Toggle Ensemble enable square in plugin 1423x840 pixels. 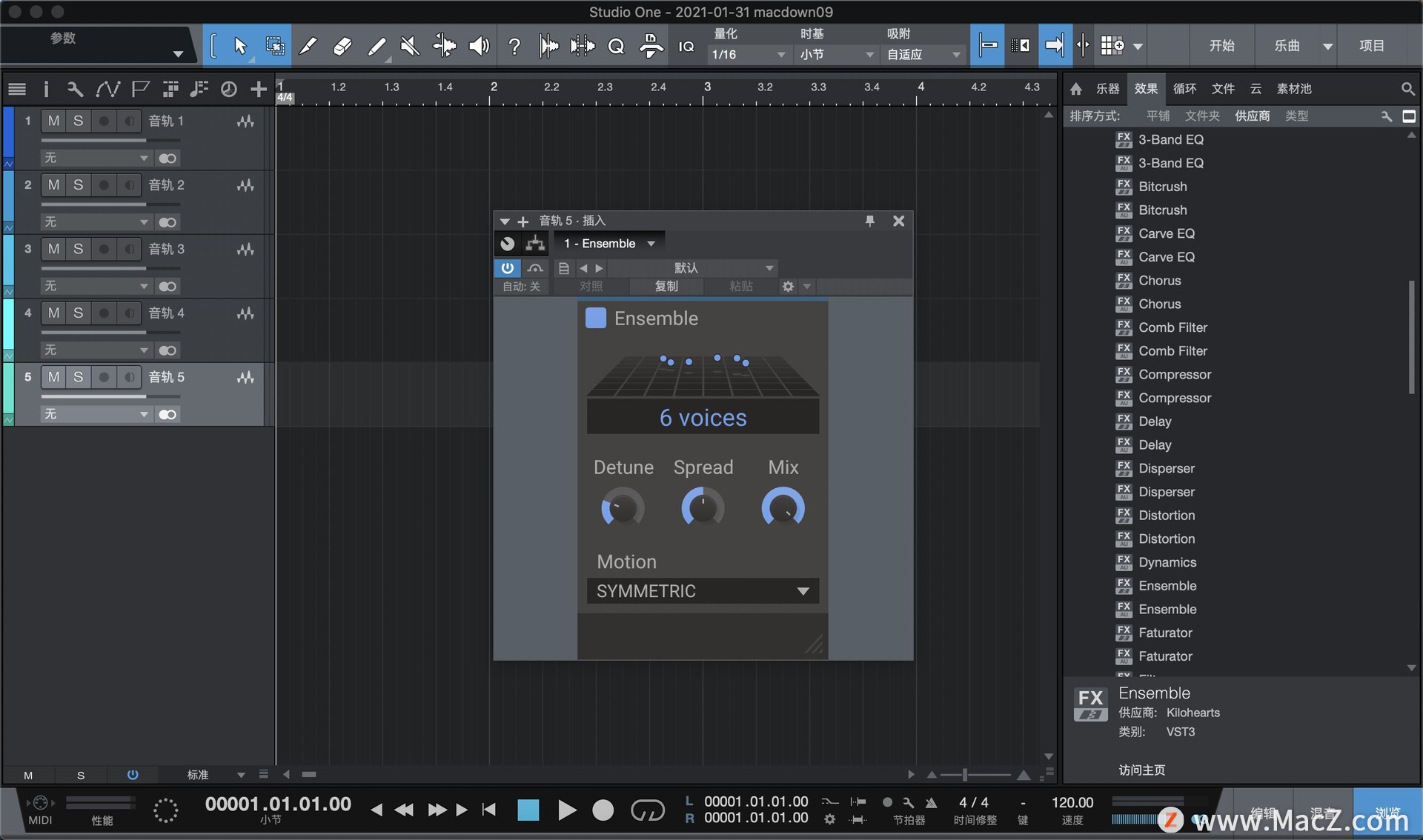pos(596,318)
